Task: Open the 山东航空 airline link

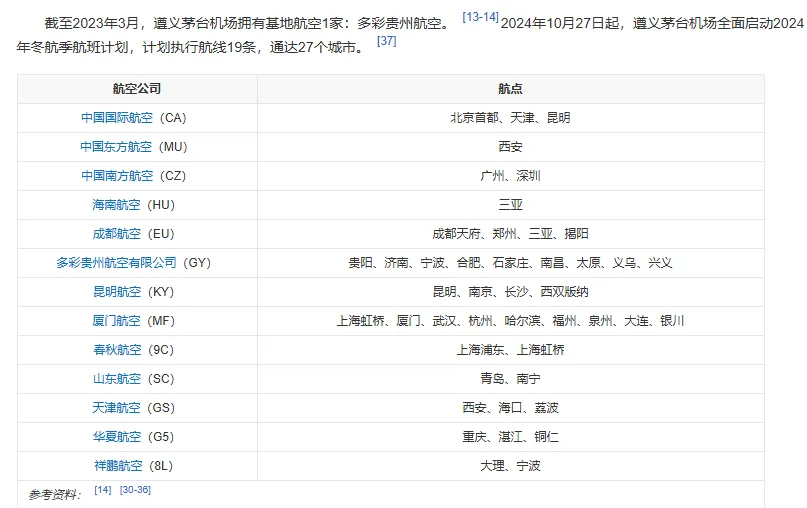Action: click(x=116, y=379)
